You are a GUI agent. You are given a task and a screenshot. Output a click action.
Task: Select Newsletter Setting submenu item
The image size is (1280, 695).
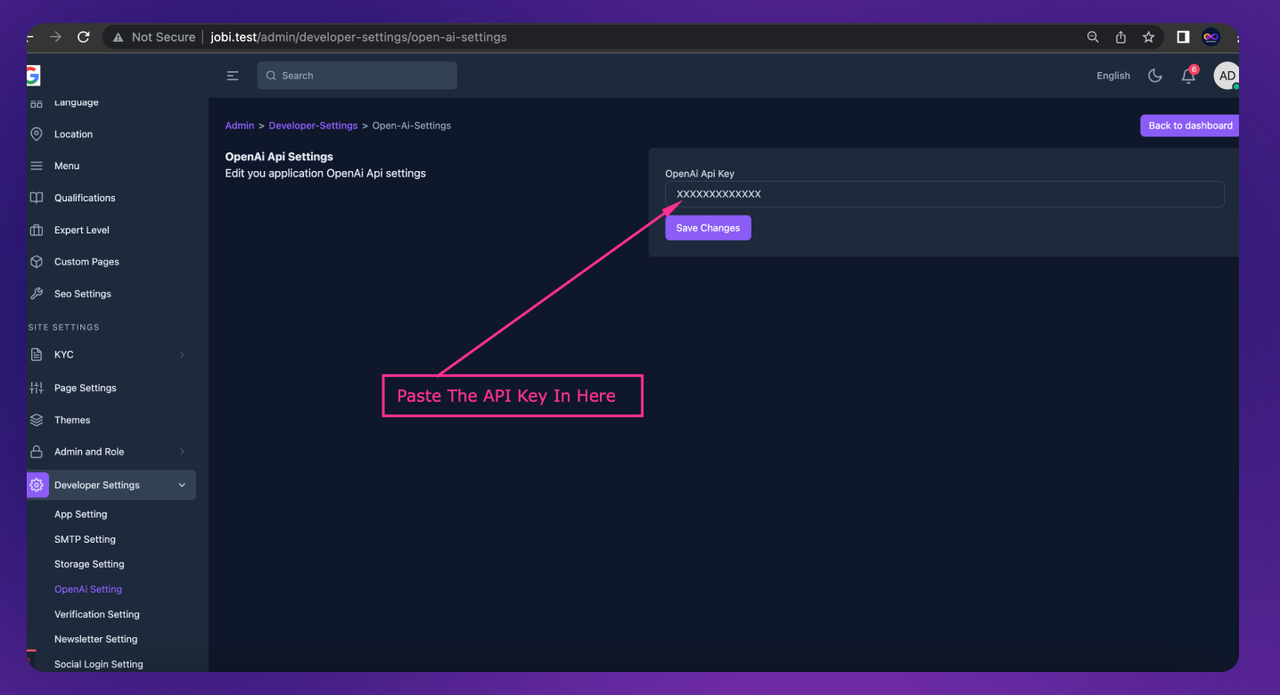click(x=96, y=639)
